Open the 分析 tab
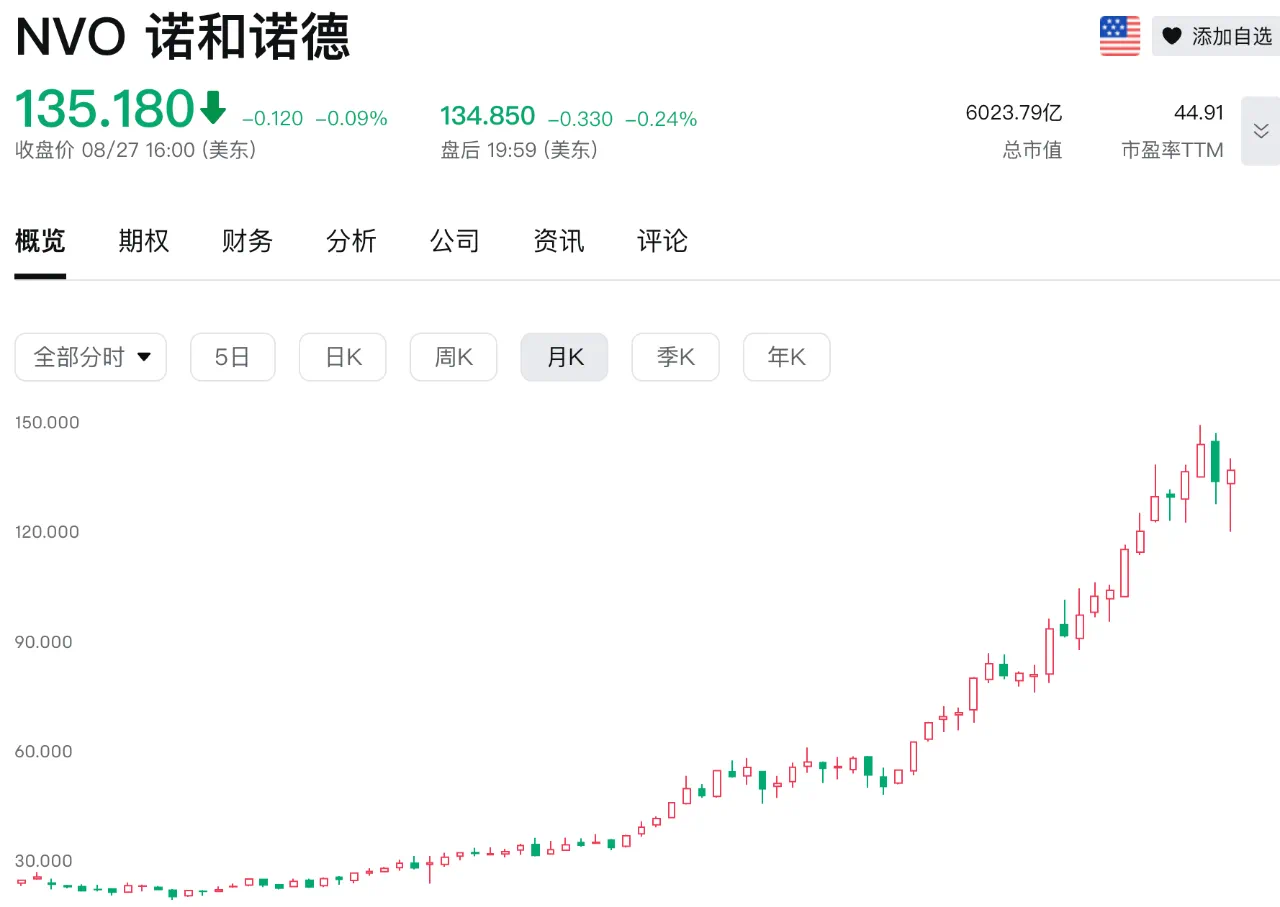 tap(351, 241)
